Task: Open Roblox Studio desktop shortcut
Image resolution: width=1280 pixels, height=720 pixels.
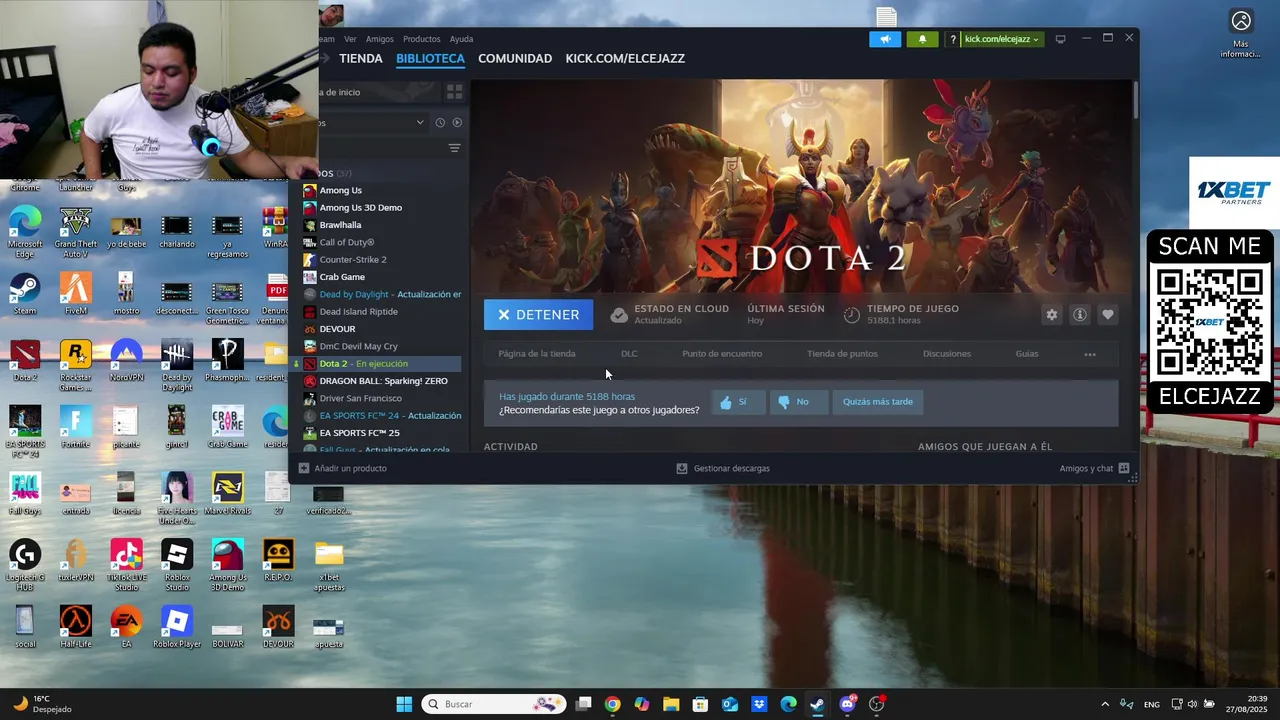Action: (177, 565)
